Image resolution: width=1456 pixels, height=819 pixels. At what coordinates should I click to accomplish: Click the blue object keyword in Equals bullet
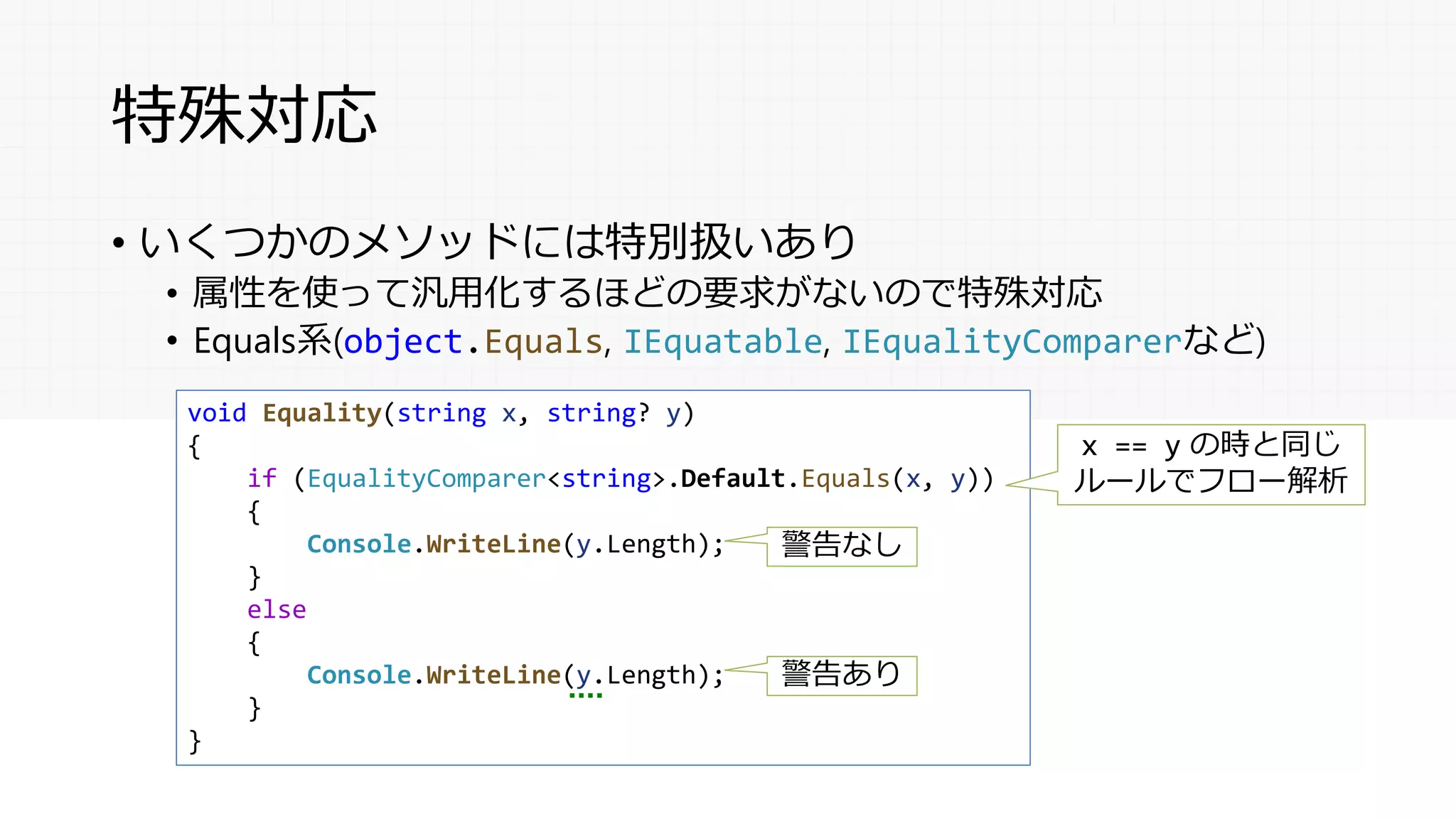point(403,342)
